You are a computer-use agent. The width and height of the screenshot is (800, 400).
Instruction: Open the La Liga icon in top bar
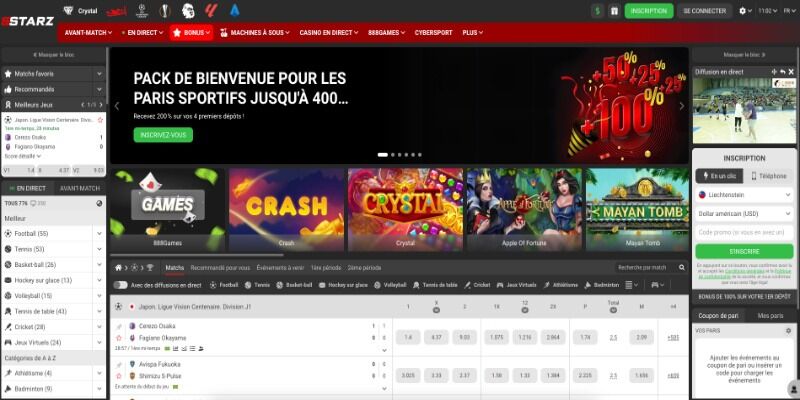pos(211,10)
